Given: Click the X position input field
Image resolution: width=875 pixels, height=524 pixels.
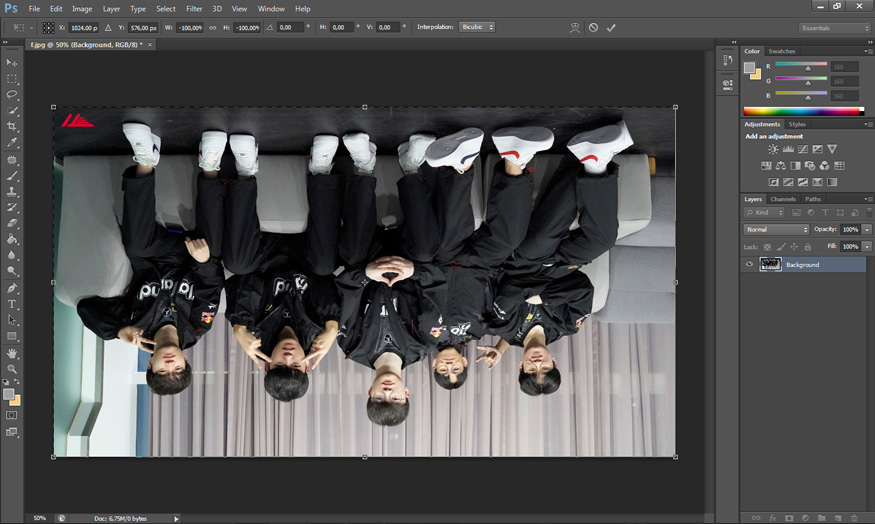Looking at the screenshot, I should pos(83,28).
